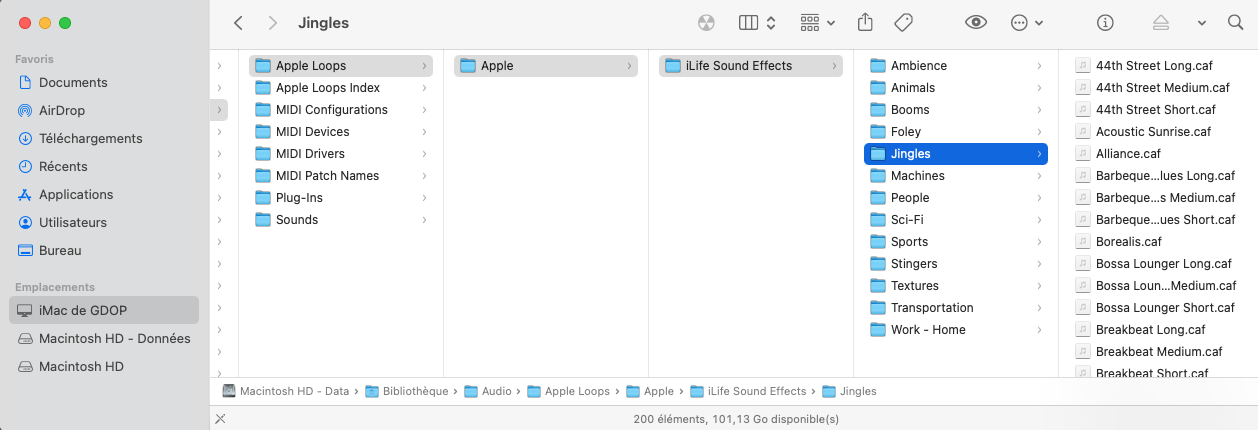The width and height of the screenshot is (1258, 430).
Task: Select the Stingers folder
Action: [956, 264]
